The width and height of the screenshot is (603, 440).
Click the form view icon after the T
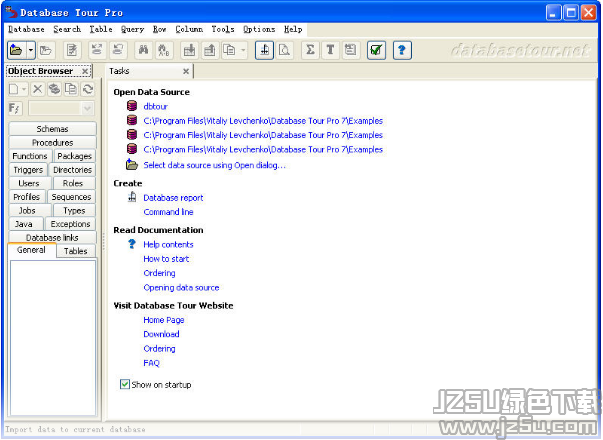pos(350,50)
